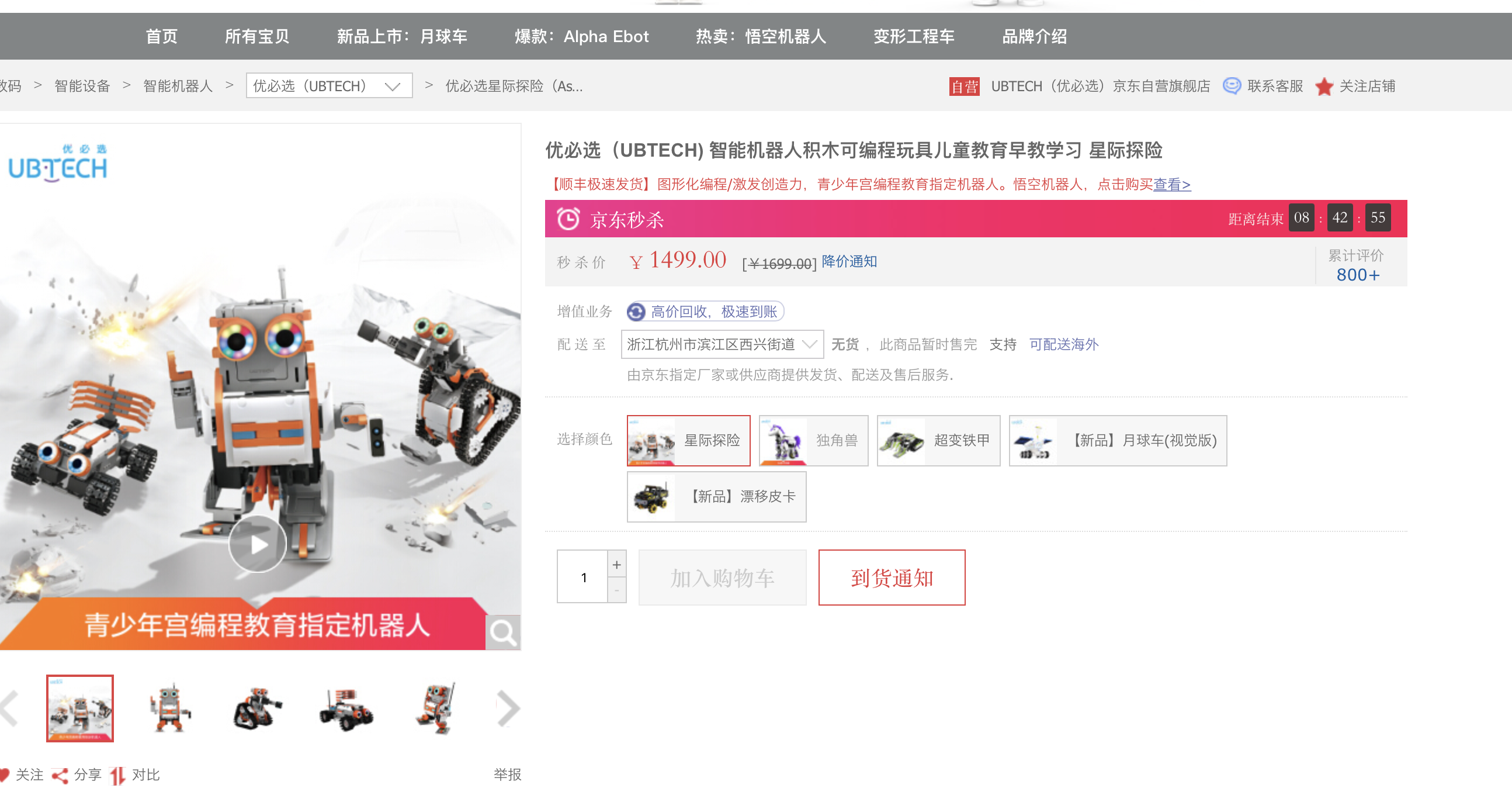Go to the 品牌介绍 navigation tab
Viewport: 1512px width, 802px height.
pos(1034,36)
